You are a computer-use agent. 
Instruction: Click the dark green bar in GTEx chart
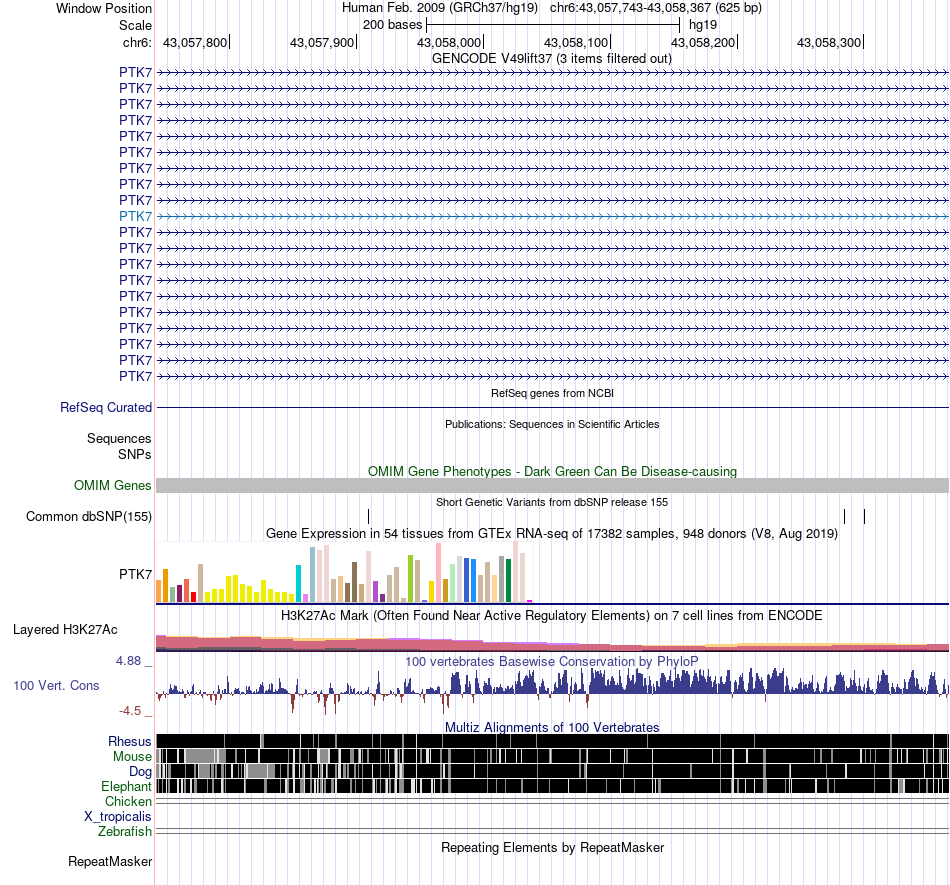[508, 580]
